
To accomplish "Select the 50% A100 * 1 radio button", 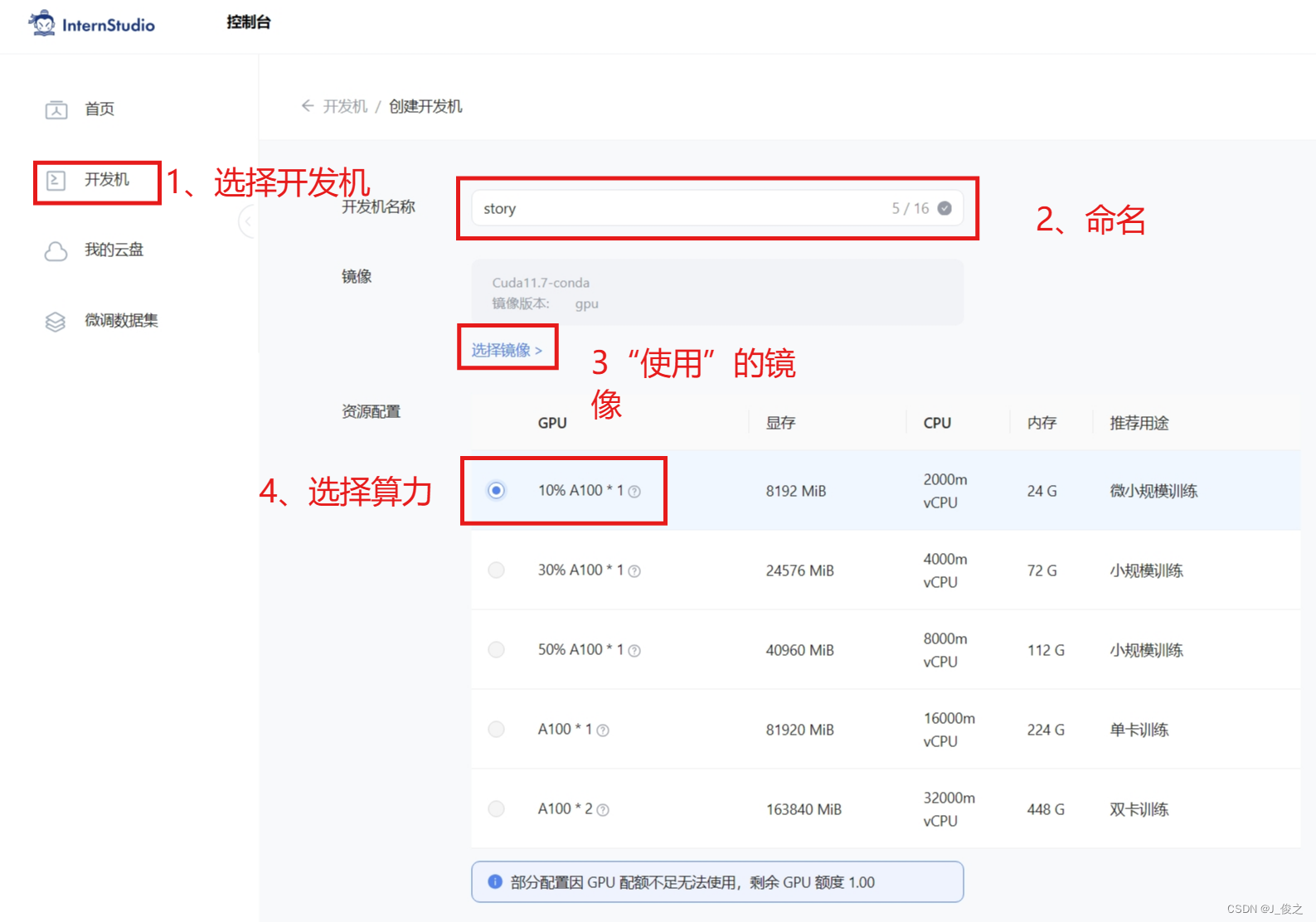I will (x=496, y=650).
